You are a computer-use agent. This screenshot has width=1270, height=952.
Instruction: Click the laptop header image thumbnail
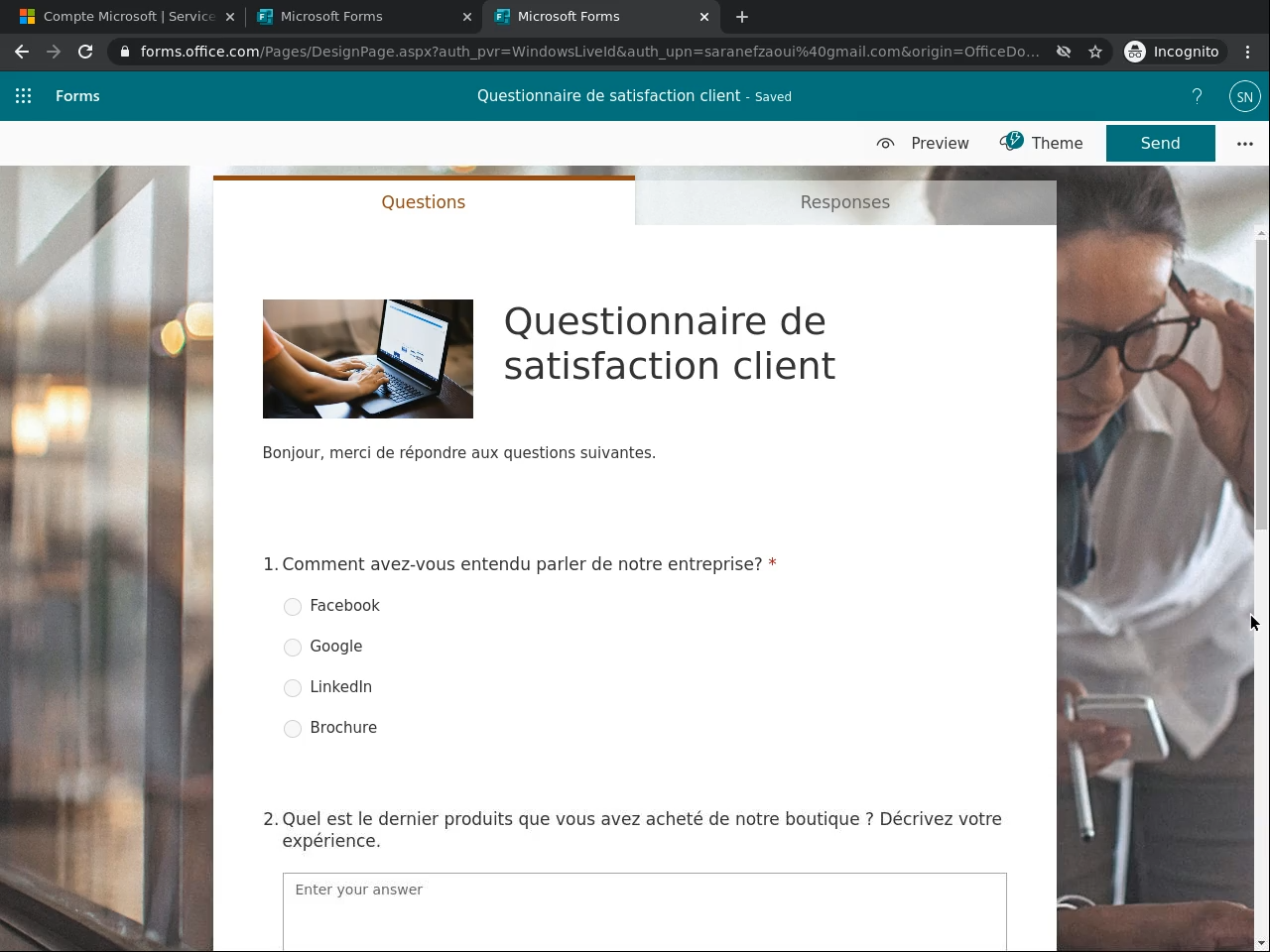(368, 359)
